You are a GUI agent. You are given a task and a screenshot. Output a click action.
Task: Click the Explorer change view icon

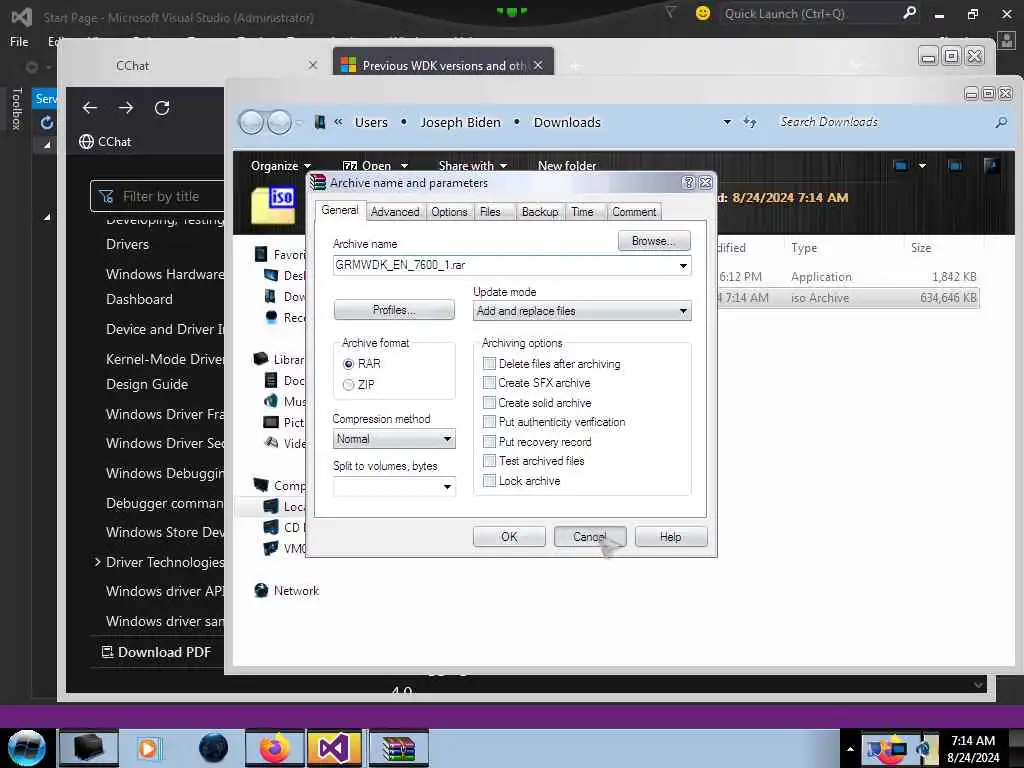[x=901, y=166]
